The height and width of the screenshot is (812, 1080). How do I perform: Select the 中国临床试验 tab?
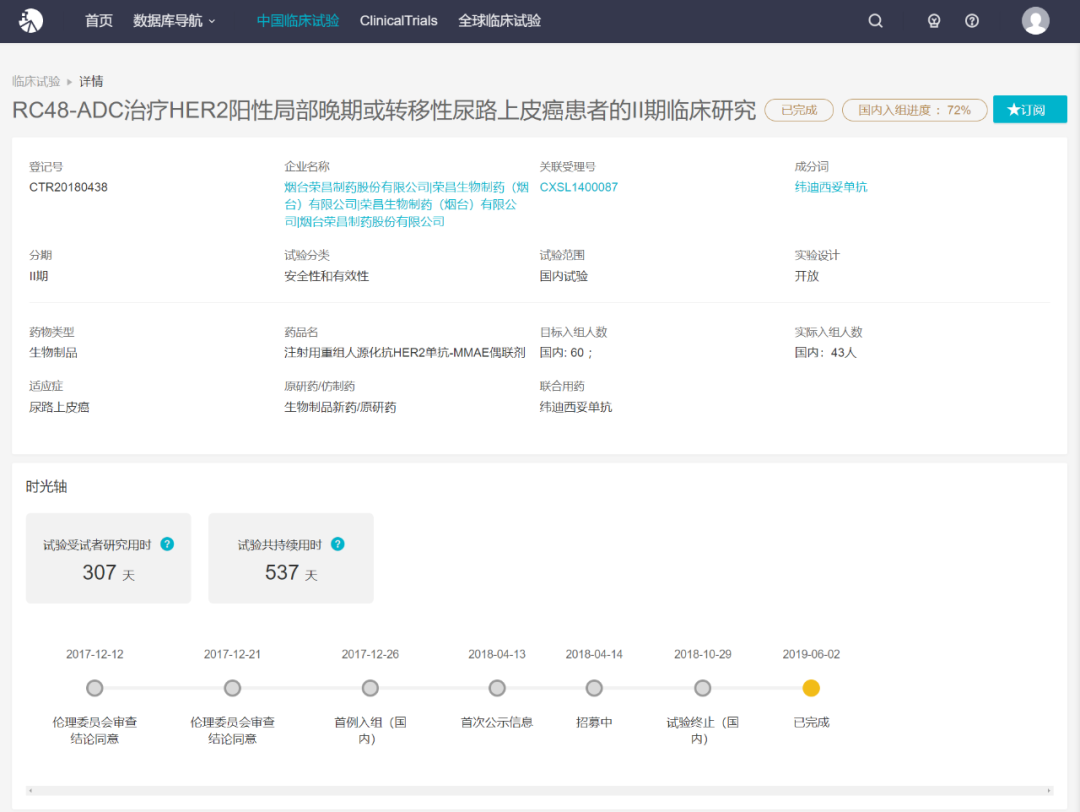(298, 21)
